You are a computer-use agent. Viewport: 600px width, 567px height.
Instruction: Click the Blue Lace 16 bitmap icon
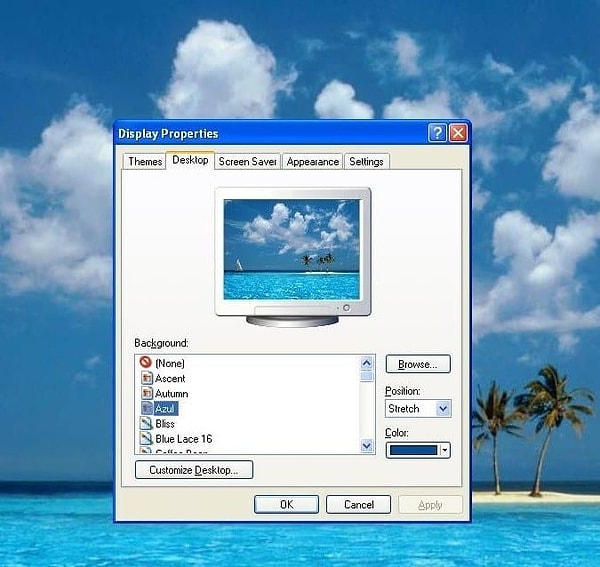tap(146, 439)
